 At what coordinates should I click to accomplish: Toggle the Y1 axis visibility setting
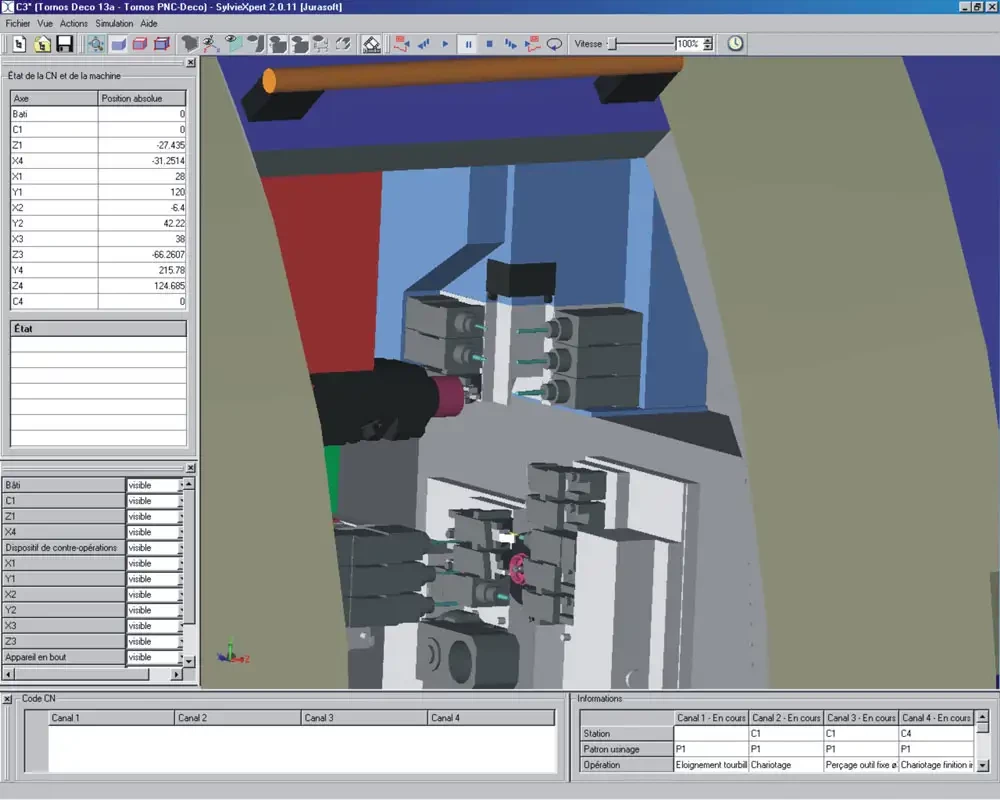tap(181, 579)
